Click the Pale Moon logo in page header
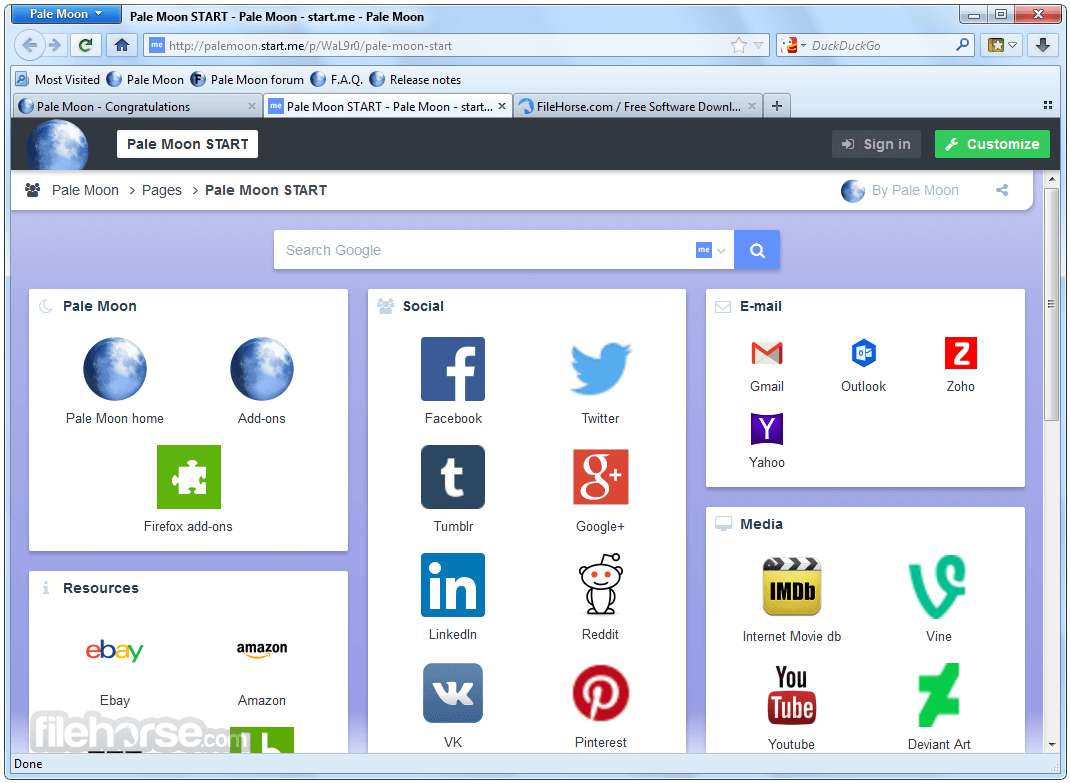Image resolution: width=1070 pixels, height=783 pixels. (x=57, y=145)
